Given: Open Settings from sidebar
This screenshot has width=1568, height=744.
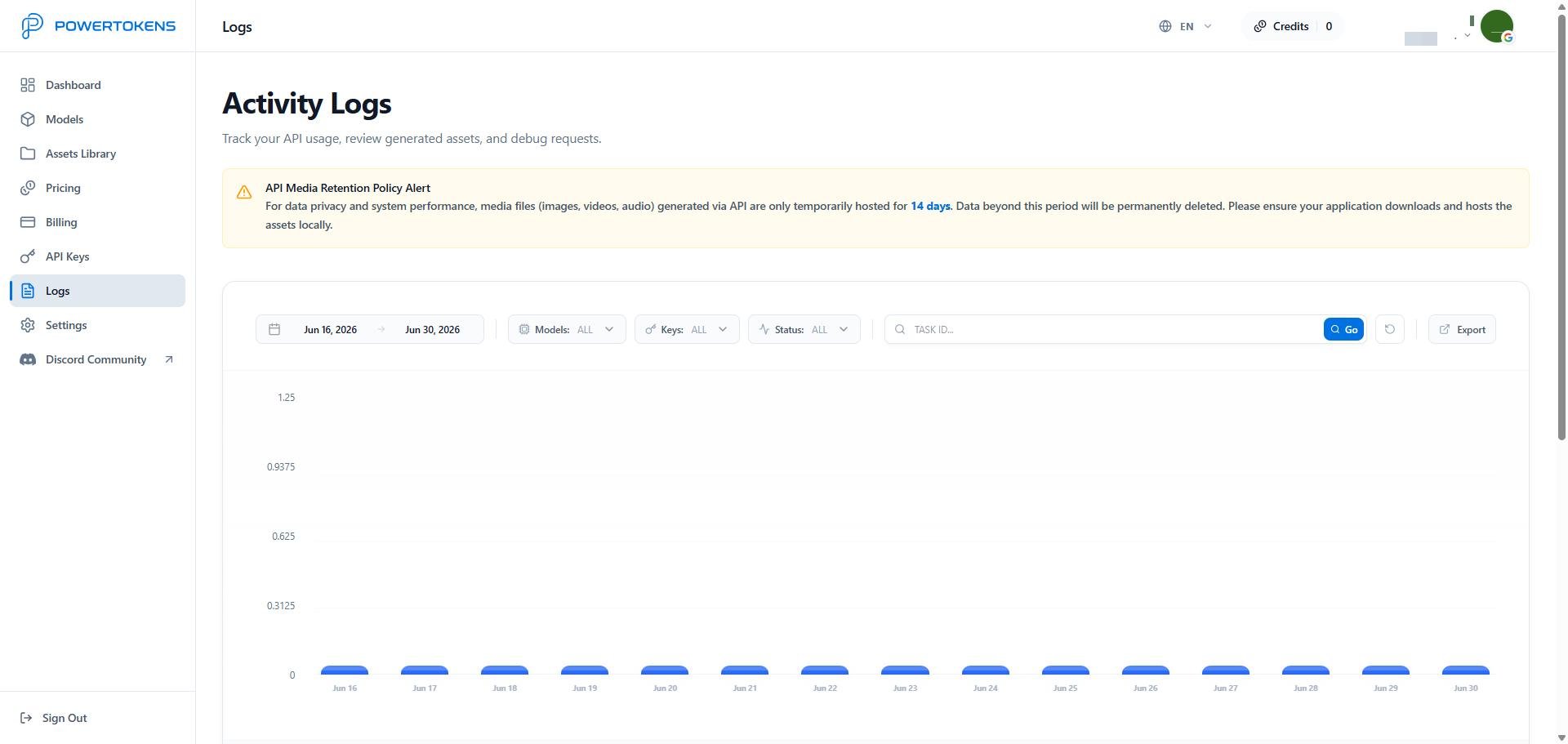Looking at the screenshot, I should (x=97, y=325).
